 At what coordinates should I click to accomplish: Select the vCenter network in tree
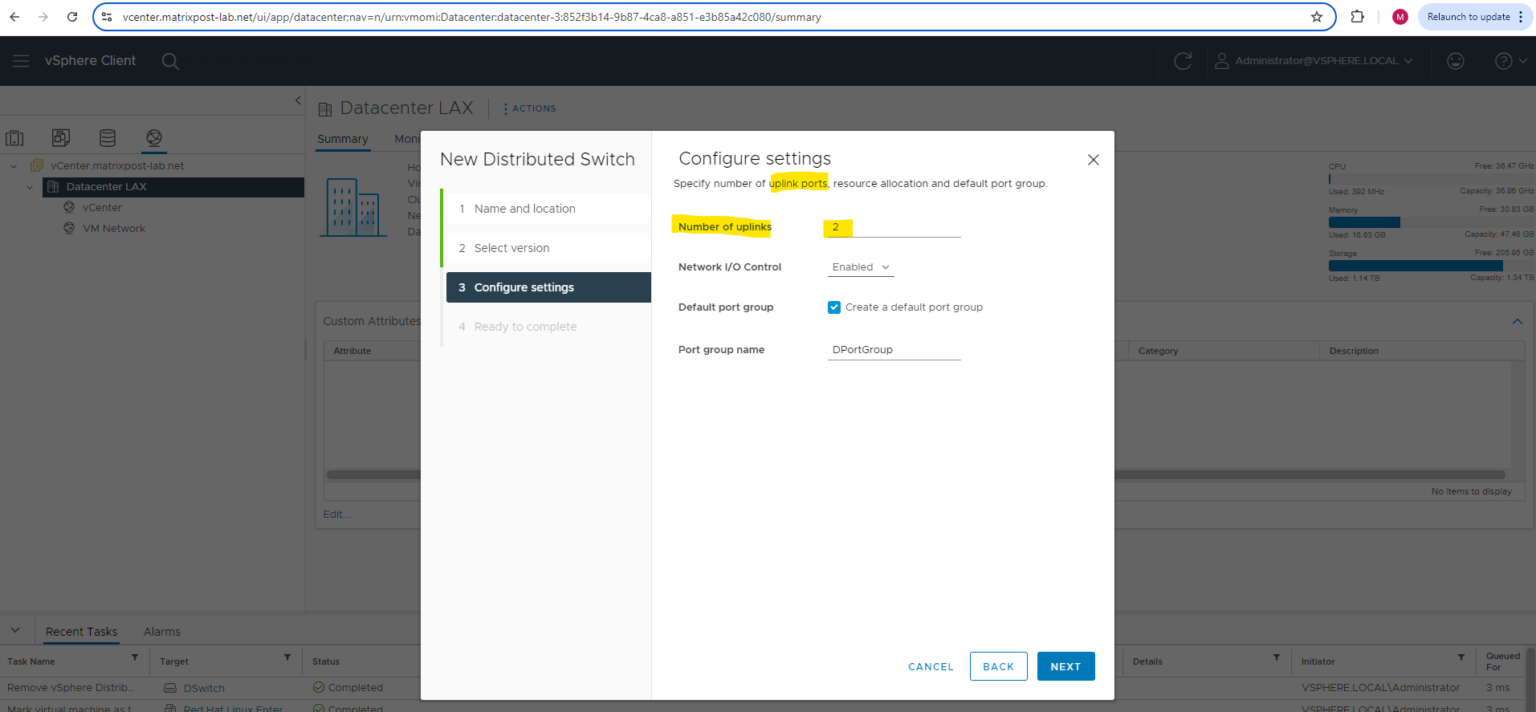(102, 208)
